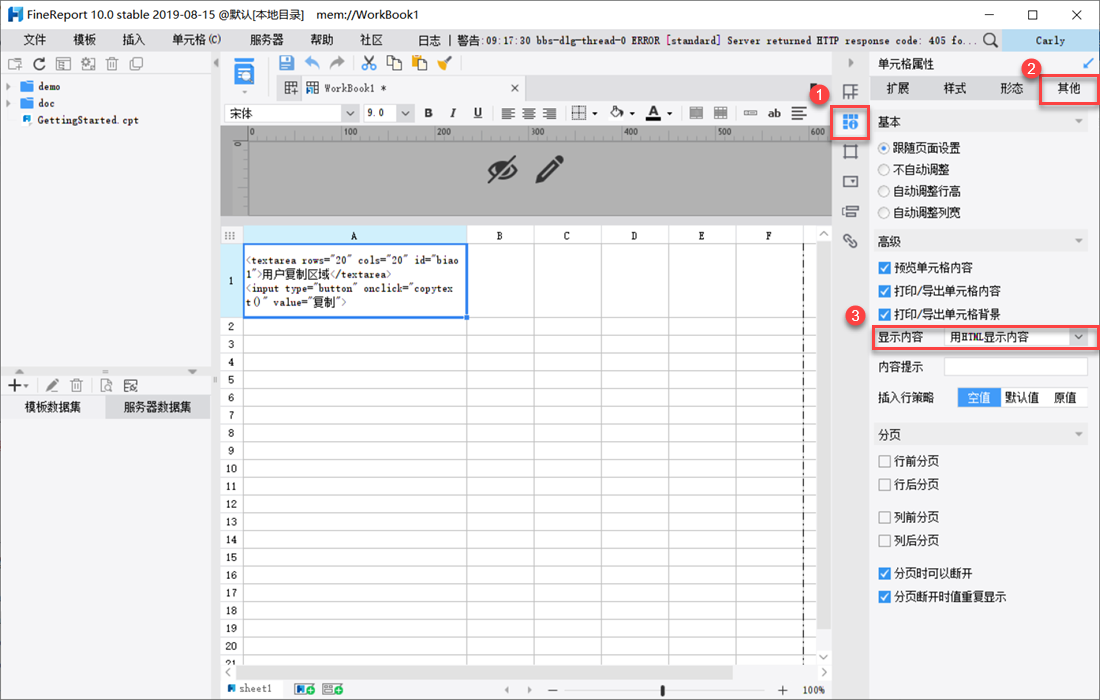Select the '自动调整列宽' radio option

(x=884, y=213)
